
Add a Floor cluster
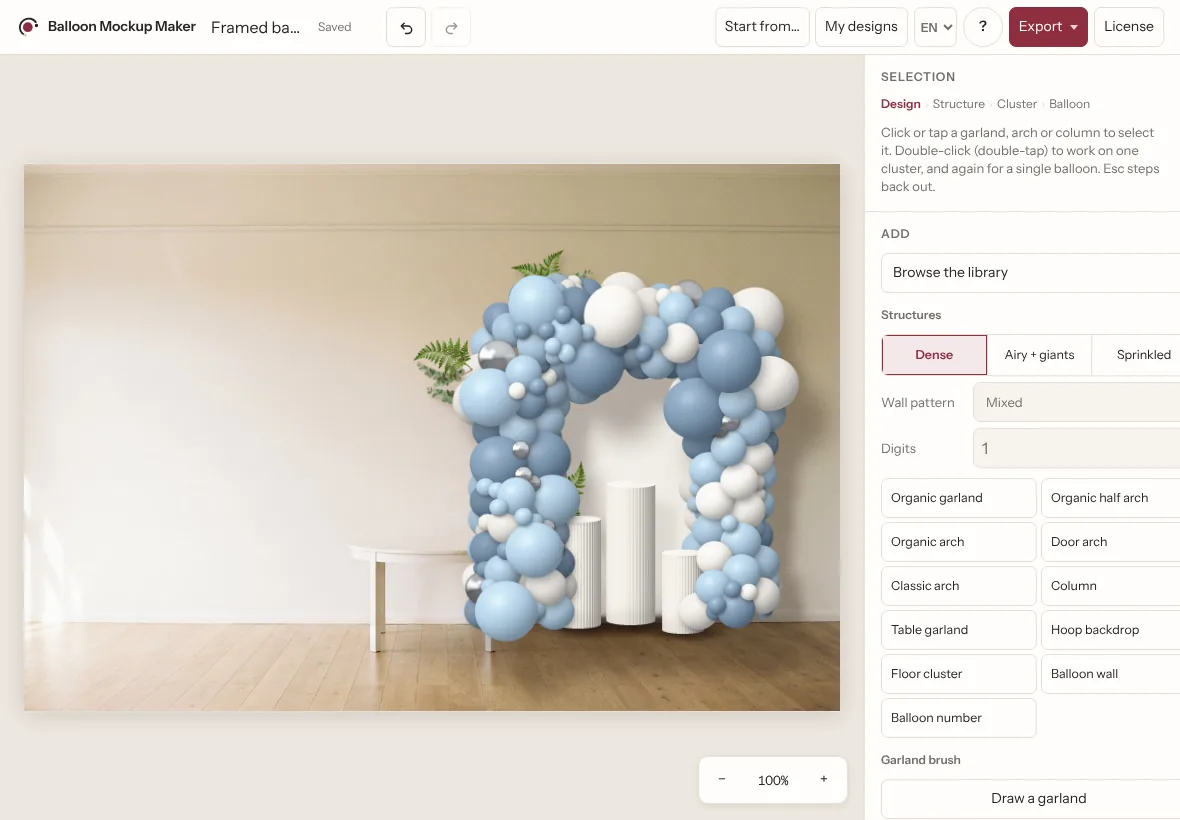coord(959,674)
